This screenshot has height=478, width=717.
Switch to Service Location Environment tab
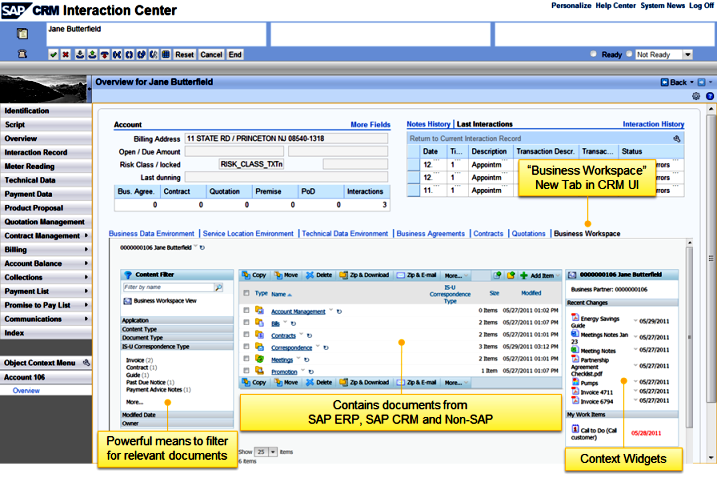(x=248, y=233)
